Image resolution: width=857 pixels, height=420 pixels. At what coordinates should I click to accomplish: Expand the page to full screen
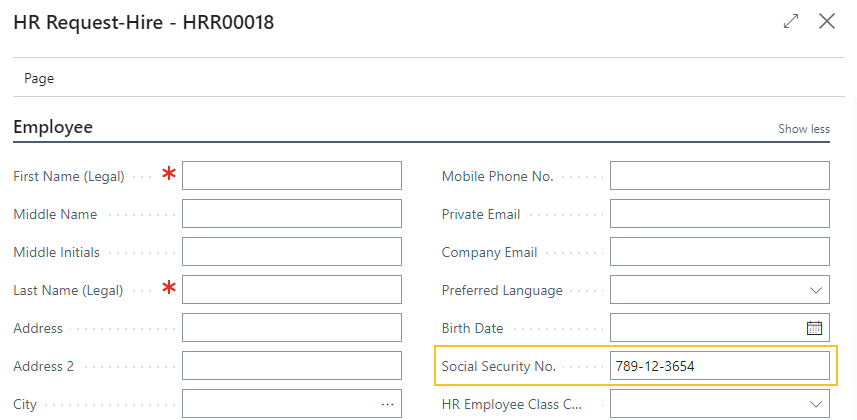click(x=791, y=21)
